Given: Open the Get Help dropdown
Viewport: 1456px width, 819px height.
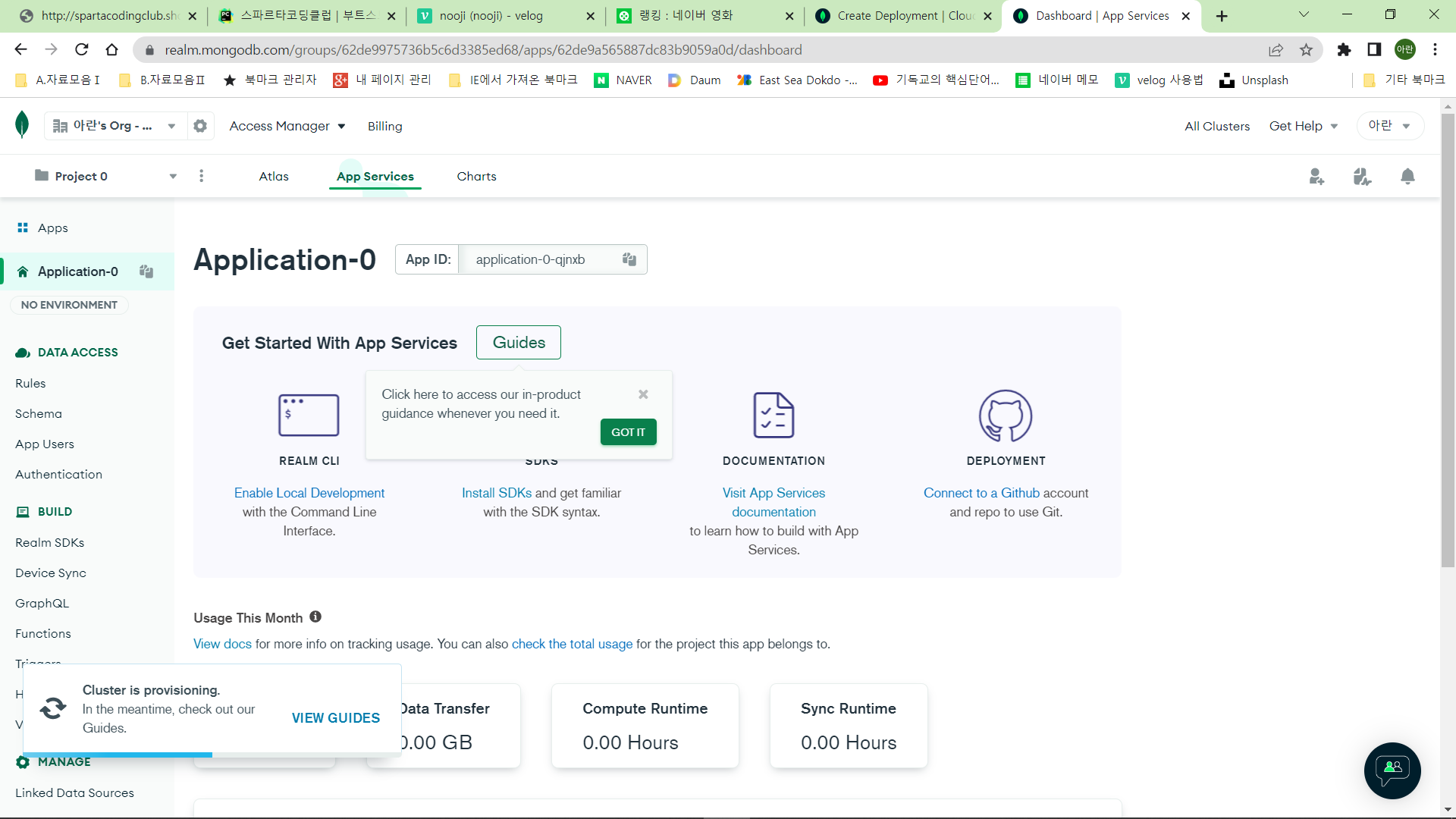Looking at the screenshot, I should 1304,126.
